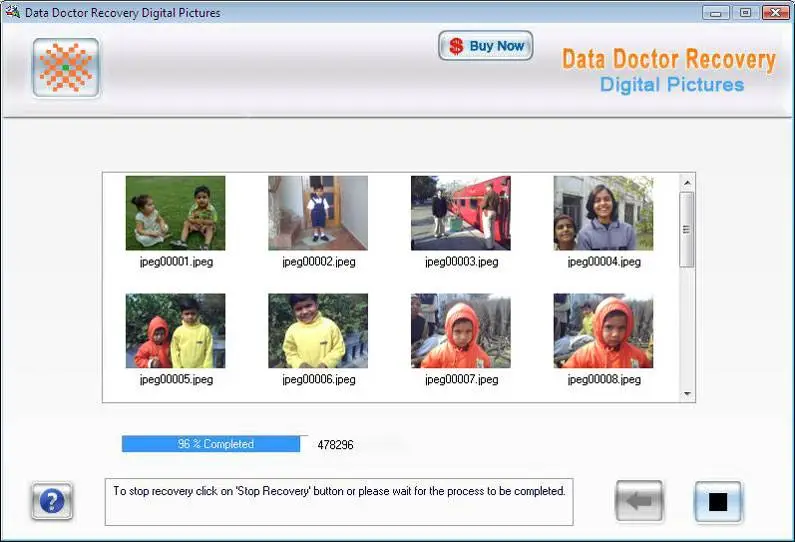Viewport: 795px width, 542px height.
Task: Click the back arrow button
Action: [x=639, y=501]
